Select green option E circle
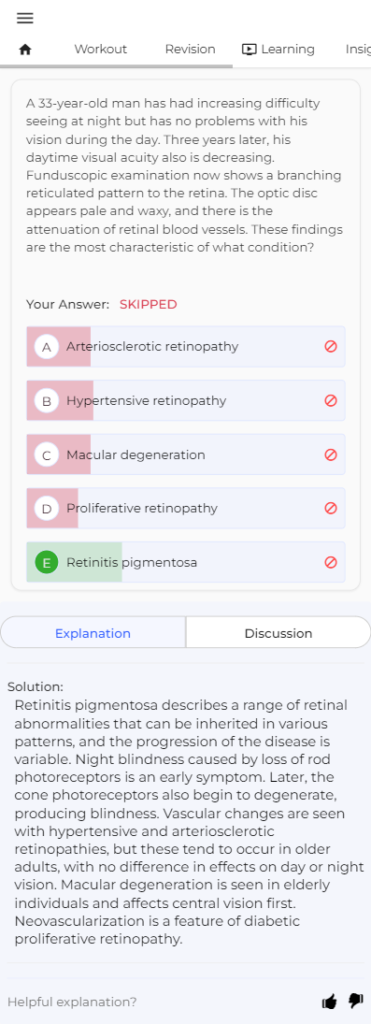Image resolution: width=371 pixels, height=1024 pixels. 46,562
